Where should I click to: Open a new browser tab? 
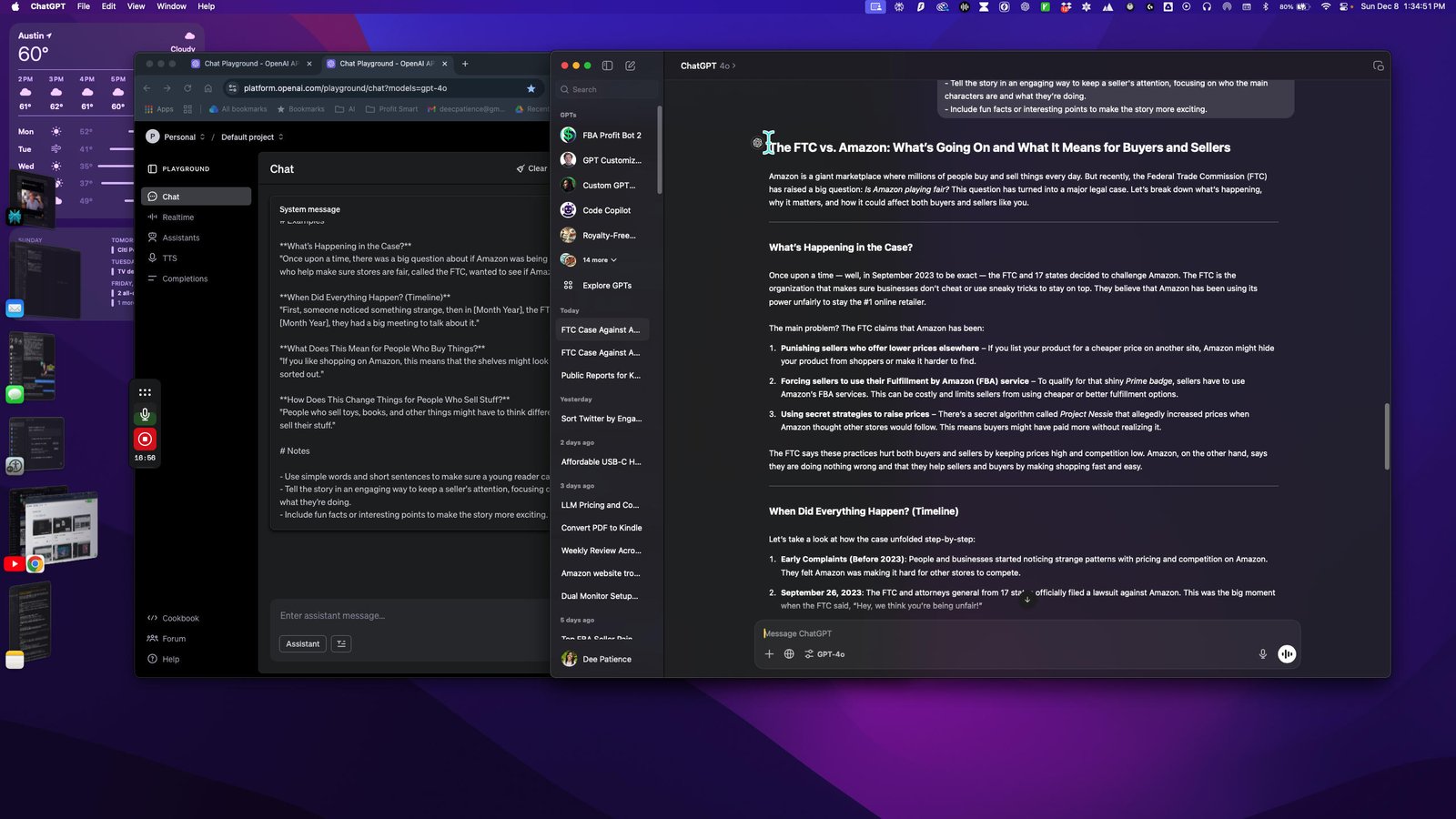[x=465, y=64]
